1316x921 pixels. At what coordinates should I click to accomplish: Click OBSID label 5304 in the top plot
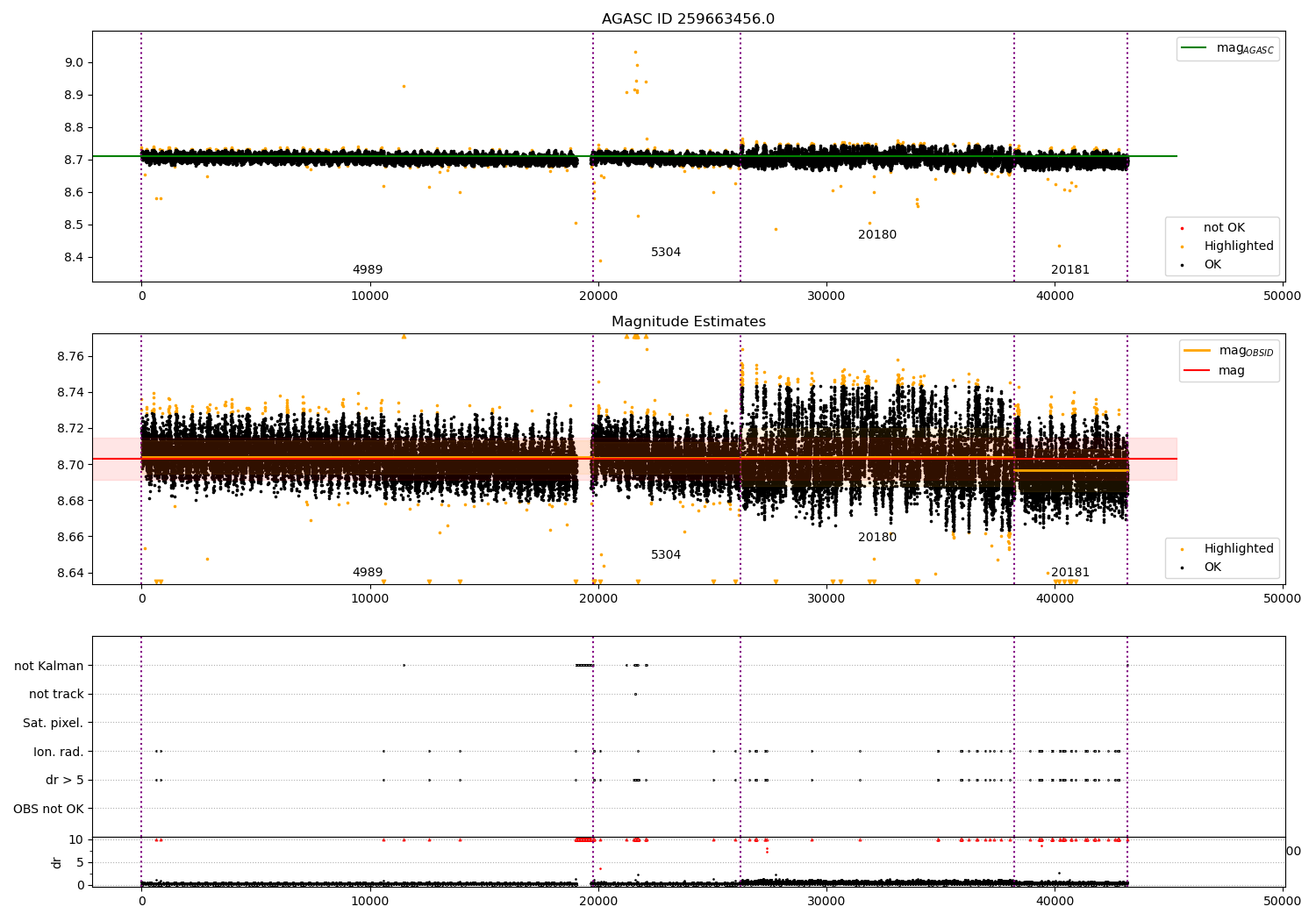pyautogui.click(x=666, y=253)
